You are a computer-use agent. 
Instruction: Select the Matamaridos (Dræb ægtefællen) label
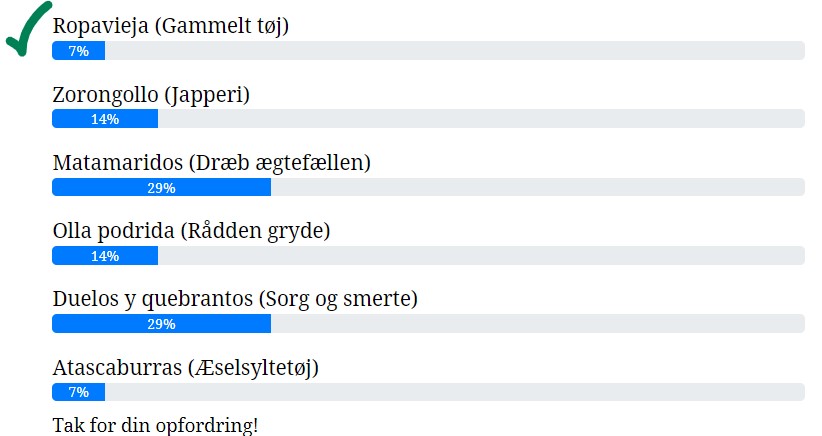click(211, 163)
